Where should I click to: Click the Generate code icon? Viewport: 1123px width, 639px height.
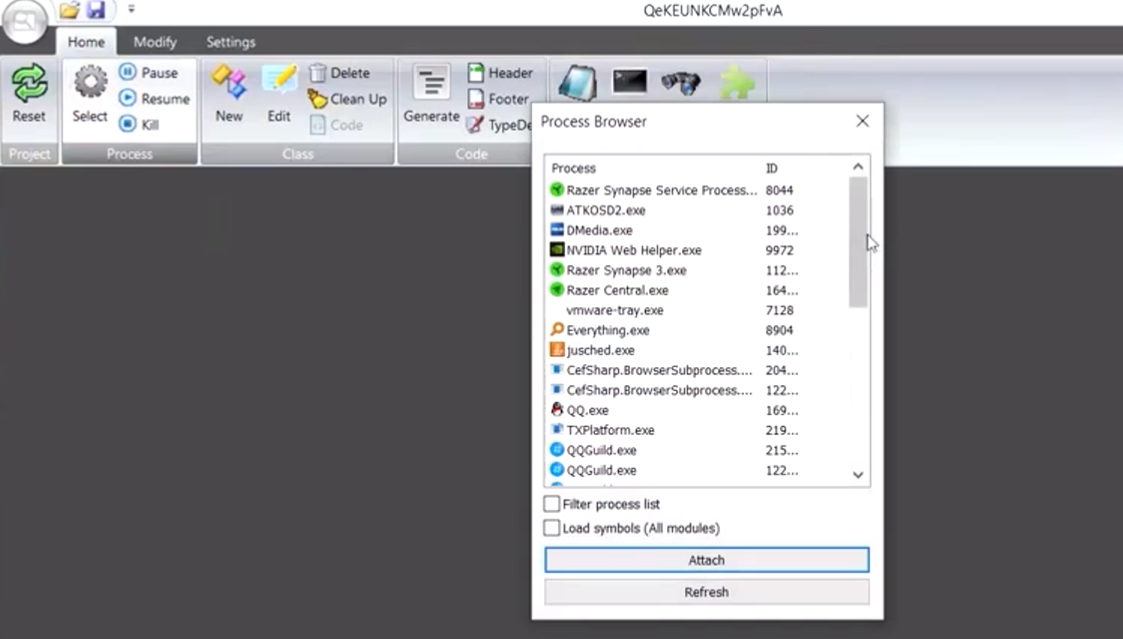tap(431, 84)
